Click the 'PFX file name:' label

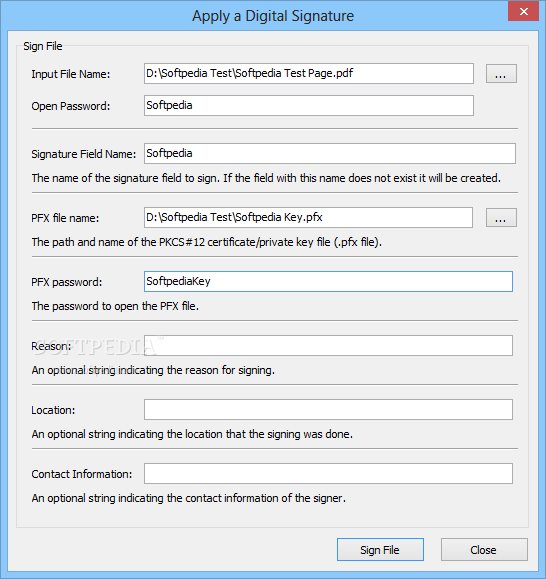[65, 218]
